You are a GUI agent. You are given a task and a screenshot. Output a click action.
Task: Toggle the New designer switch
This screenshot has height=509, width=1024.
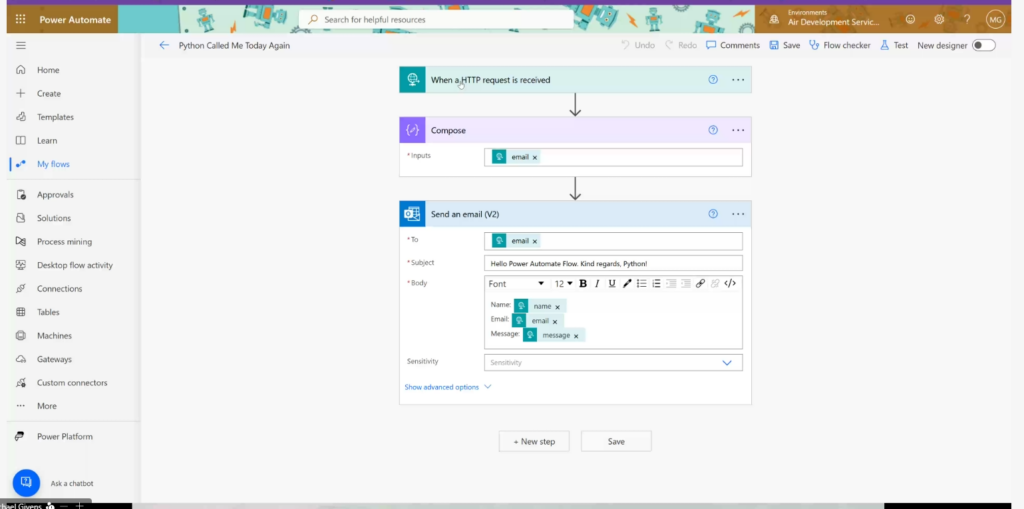point(984,45)
